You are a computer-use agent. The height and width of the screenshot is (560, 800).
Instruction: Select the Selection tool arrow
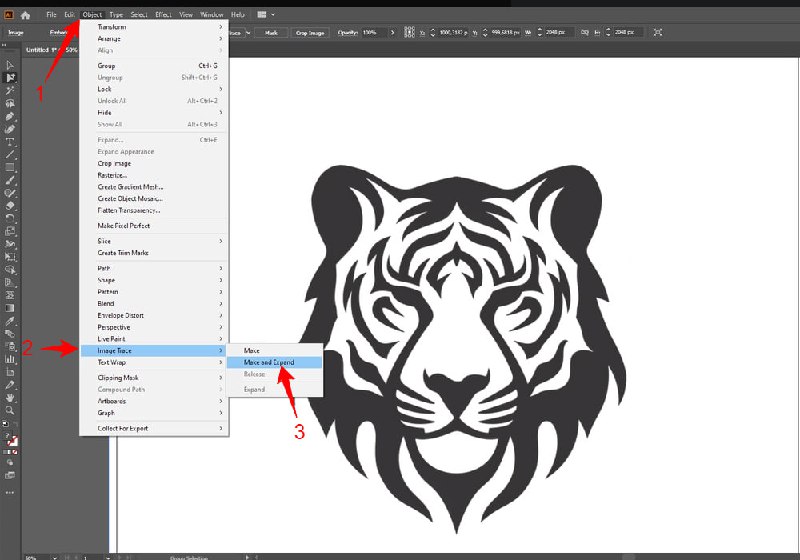10,65
